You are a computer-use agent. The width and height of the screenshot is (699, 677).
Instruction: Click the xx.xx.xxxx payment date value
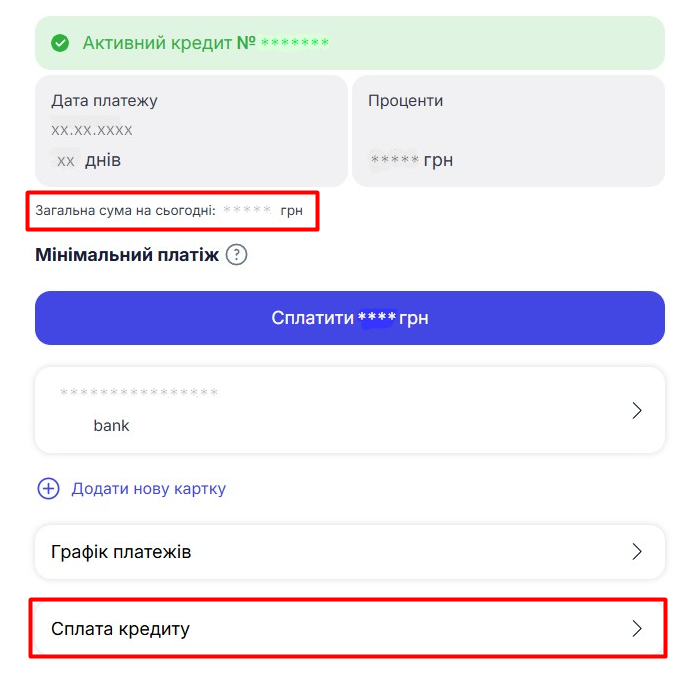coord(92,130)
